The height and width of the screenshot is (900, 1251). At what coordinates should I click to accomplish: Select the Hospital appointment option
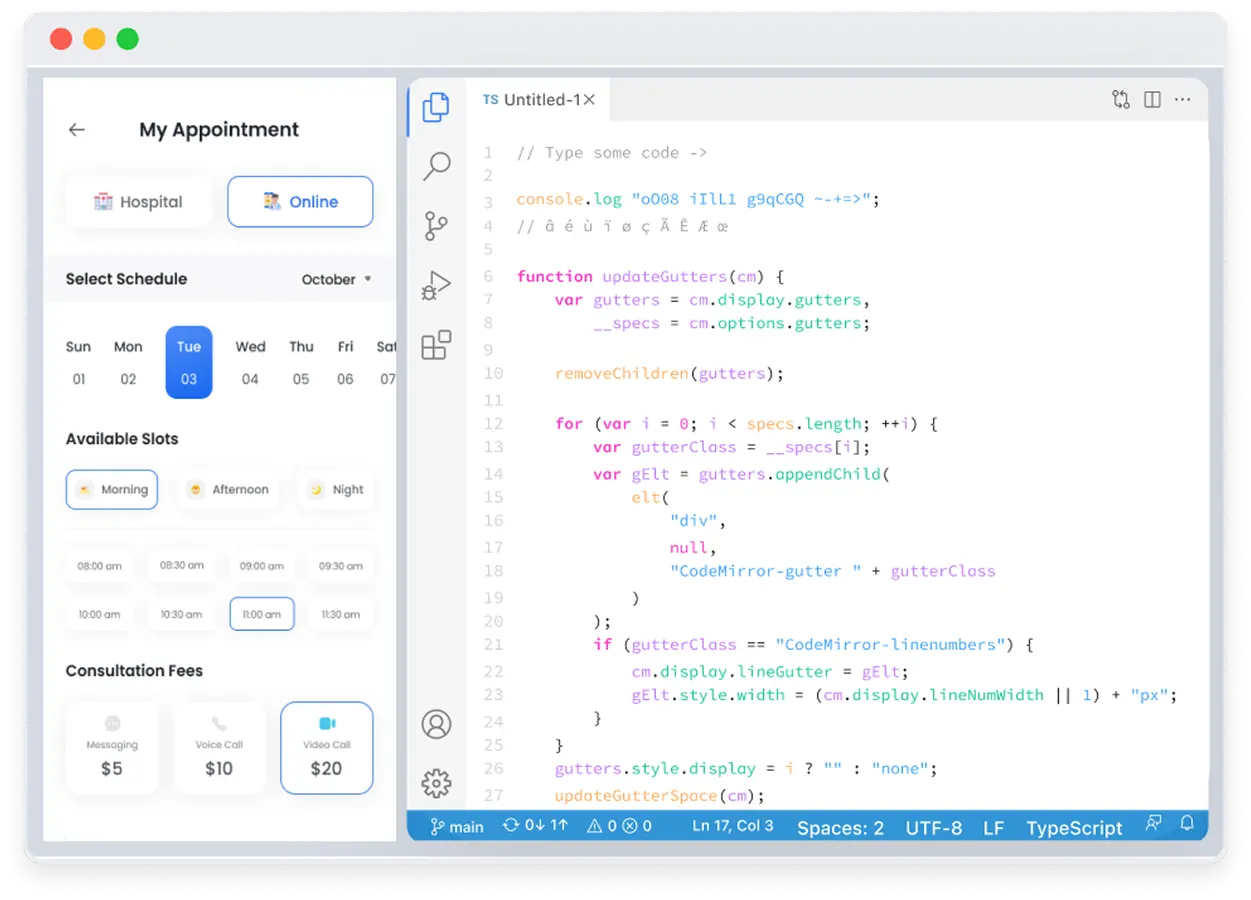[139, 202]
